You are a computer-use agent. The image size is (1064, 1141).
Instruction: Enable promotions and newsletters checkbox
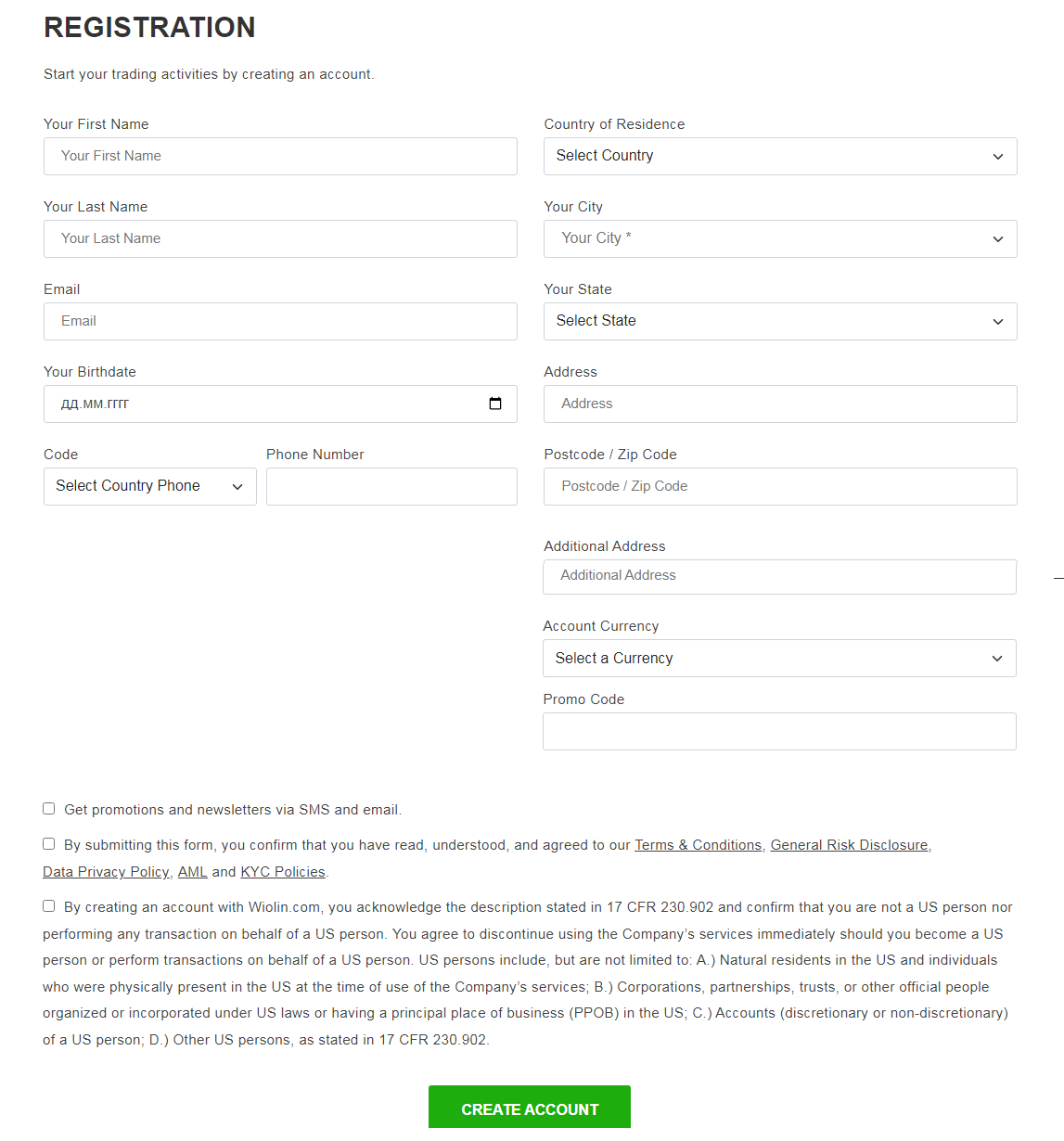(x=48, y=809)
